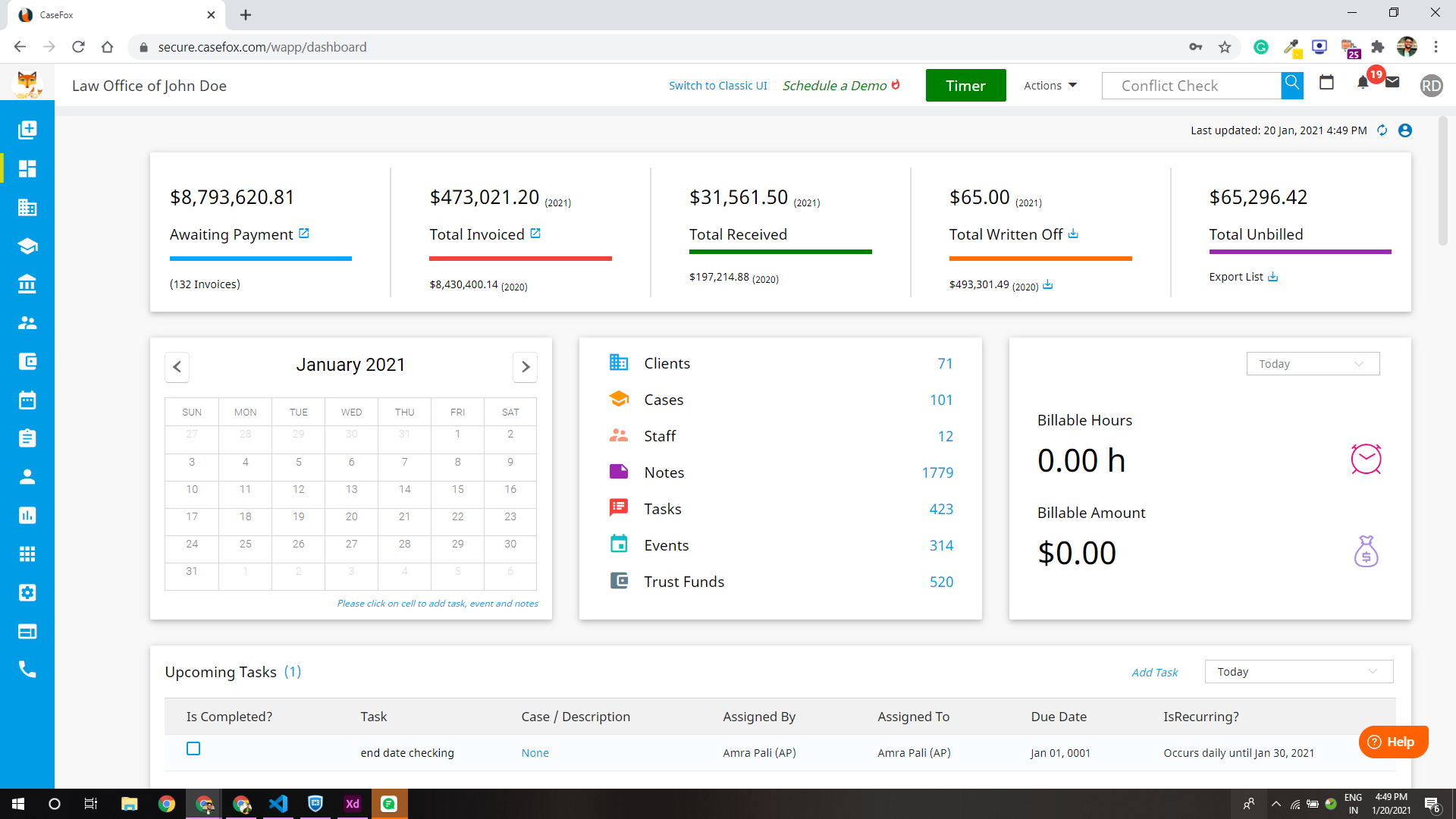Mark the end date checking task complete

[x=193, y=748]
